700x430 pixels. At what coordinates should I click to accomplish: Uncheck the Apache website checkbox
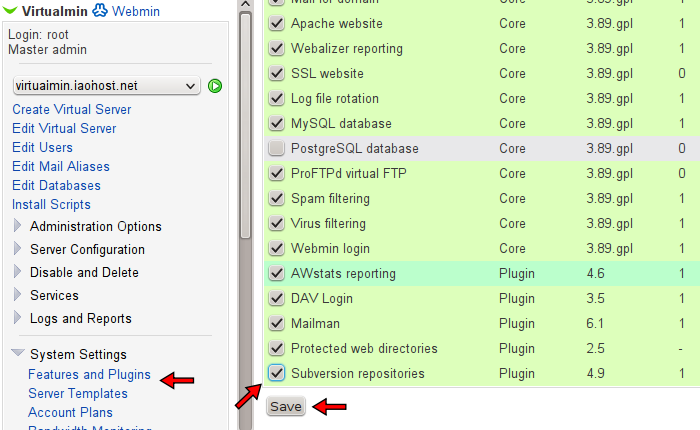point(277,23)
